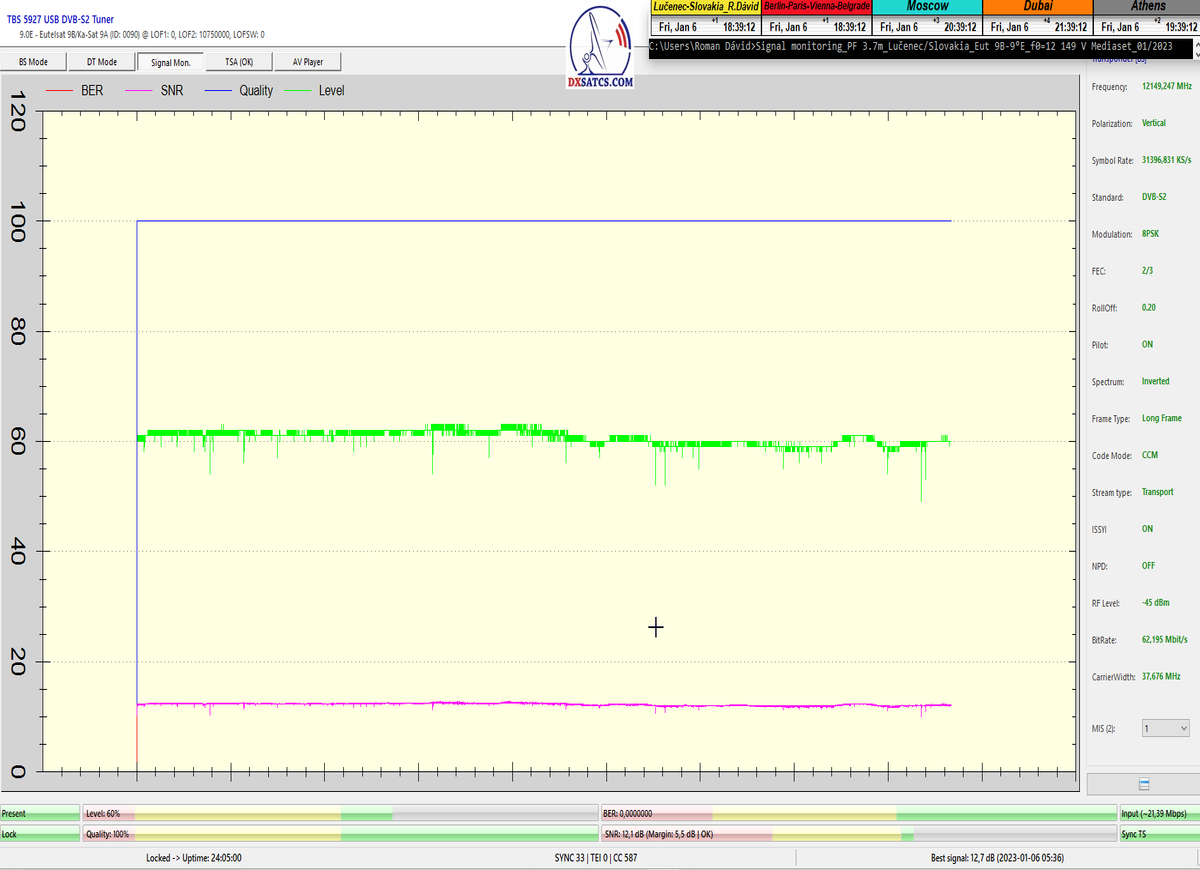Viewport: 1200px width, 870px height.
Task: Switch to the DT Mode tab
Action: coord(101,62)
